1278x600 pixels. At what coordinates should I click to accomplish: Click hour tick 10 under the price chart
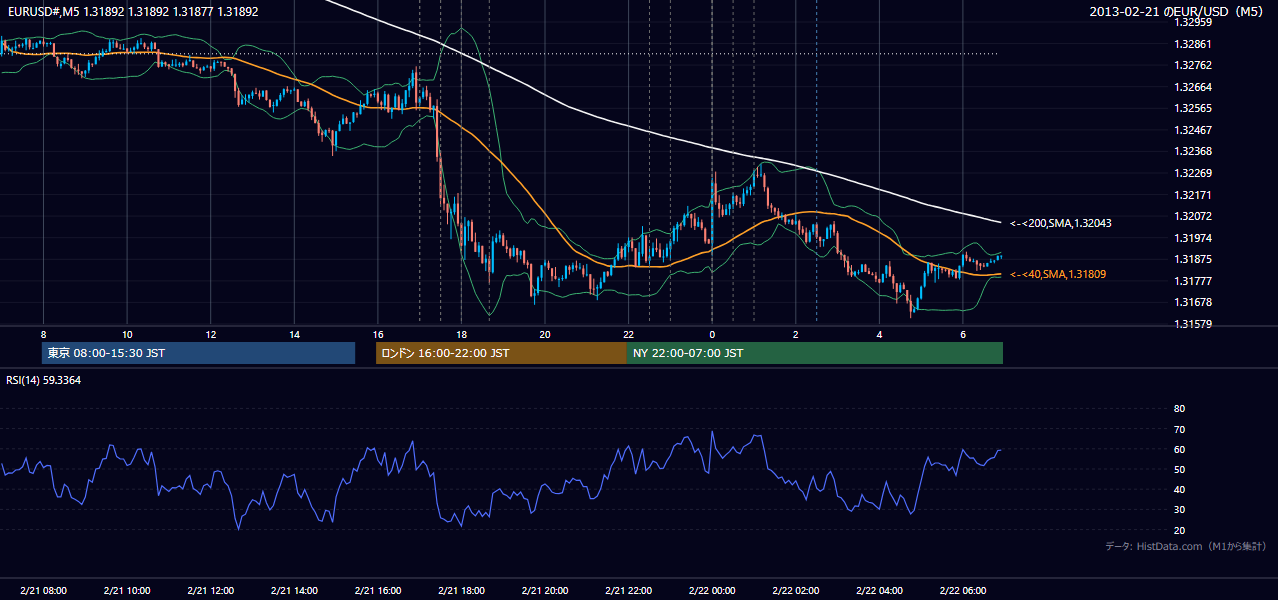coord(127,335)
